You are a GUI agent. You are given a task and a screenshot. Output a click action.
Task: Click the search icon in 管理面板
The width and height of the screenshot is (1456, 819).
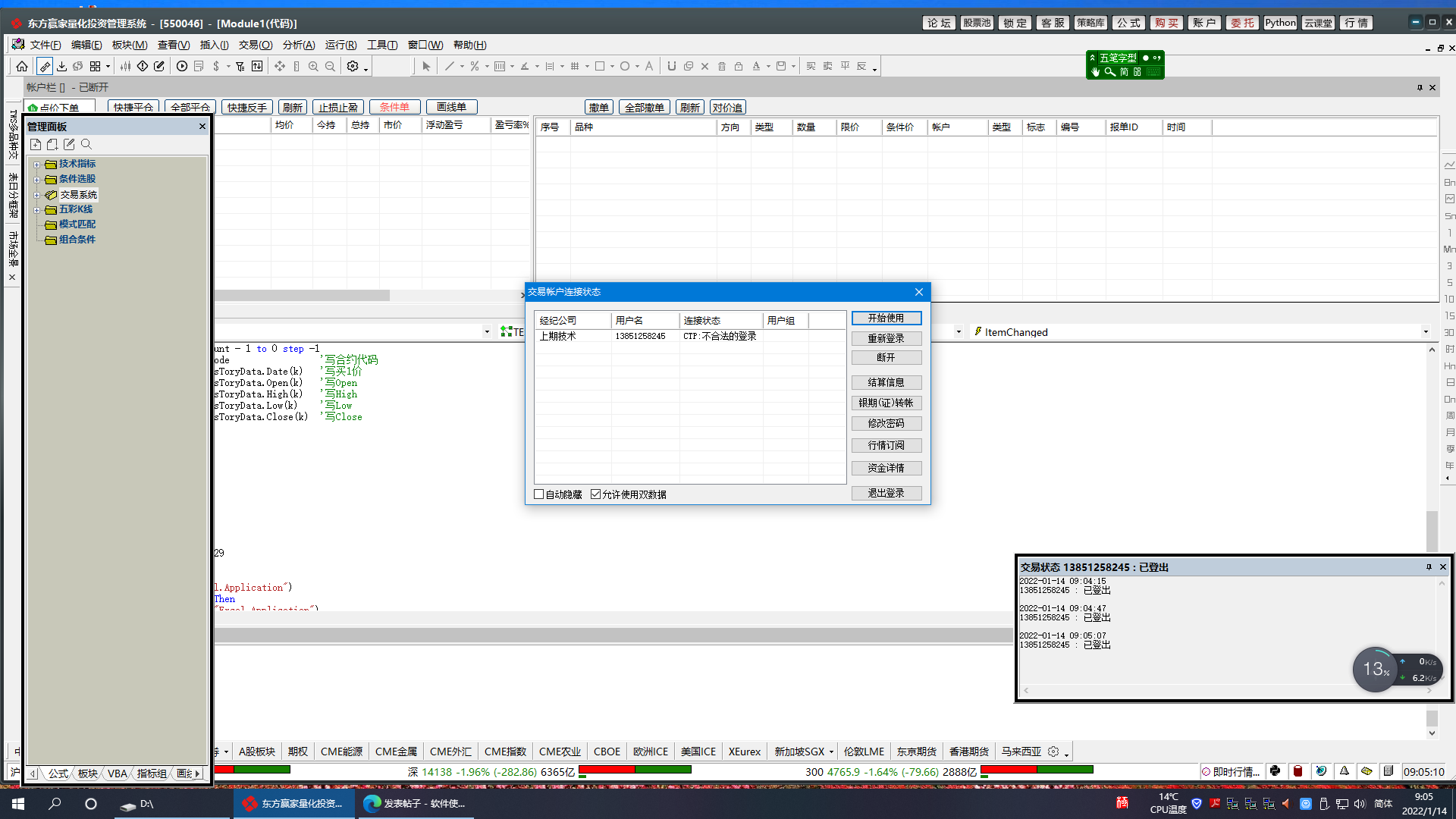(86, 144)
